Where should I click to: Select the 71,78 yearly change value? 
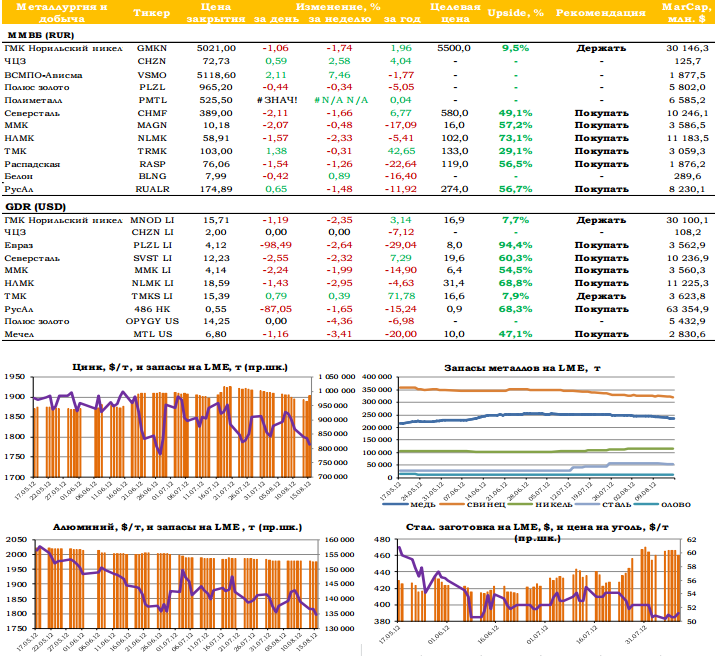401,296
